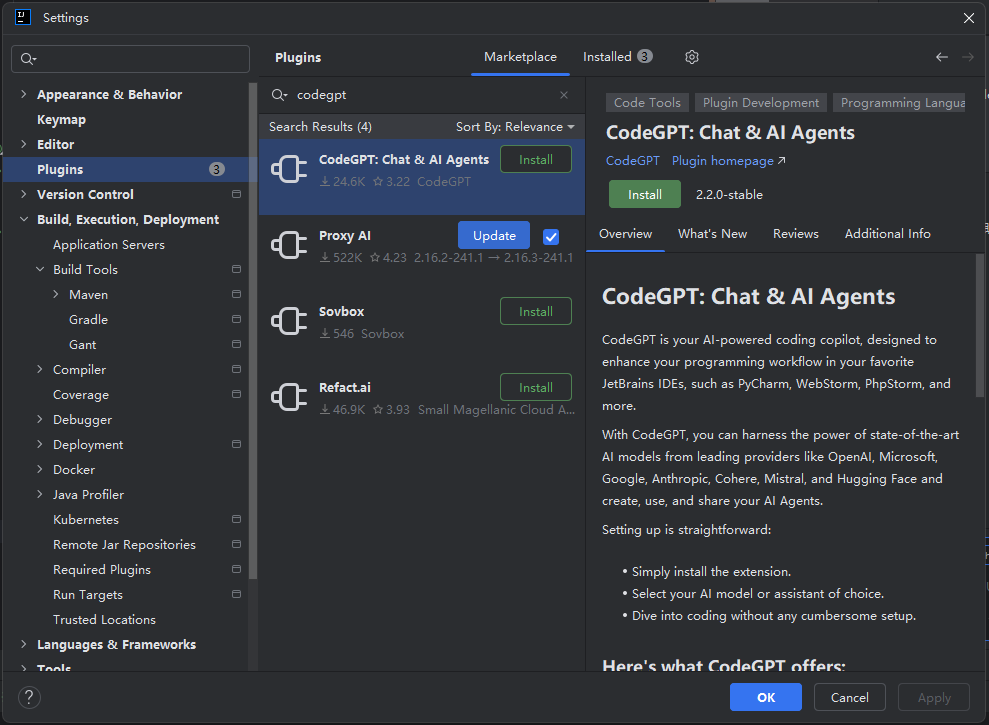989x725 pixels.
Task: Click project-level icon beside Build Tools
Action: (237, 269)
